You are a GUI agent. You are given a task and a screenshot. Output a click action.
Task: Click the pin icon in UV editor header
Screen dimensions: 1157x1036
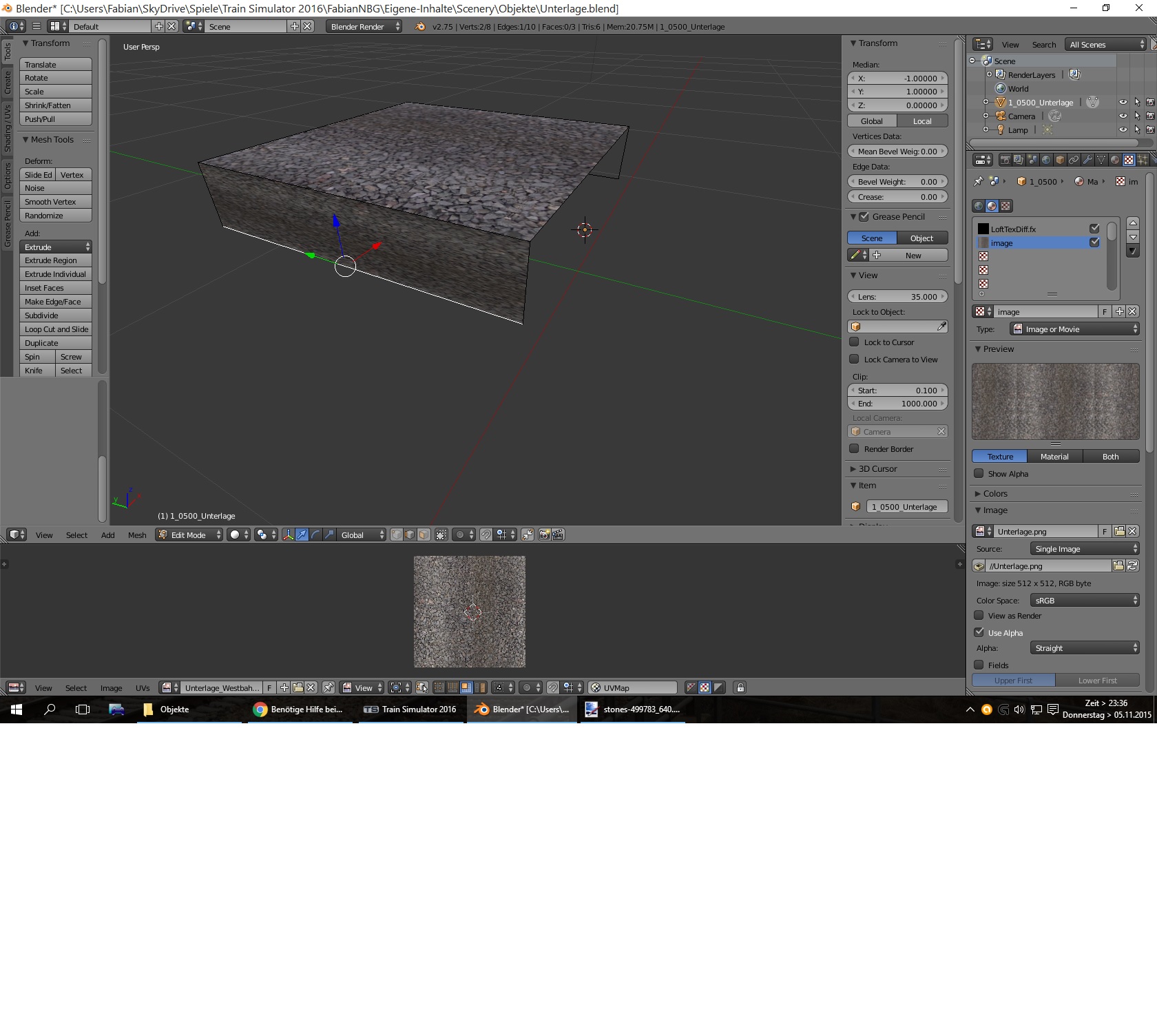click(329, 687)
